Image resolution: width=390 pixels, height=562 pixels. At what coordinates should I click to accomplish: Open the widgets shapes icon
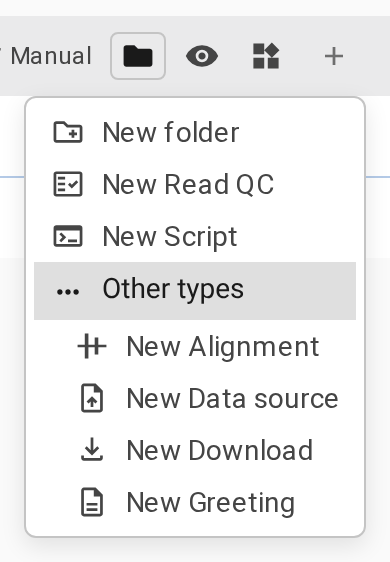[x=266, y=56]
